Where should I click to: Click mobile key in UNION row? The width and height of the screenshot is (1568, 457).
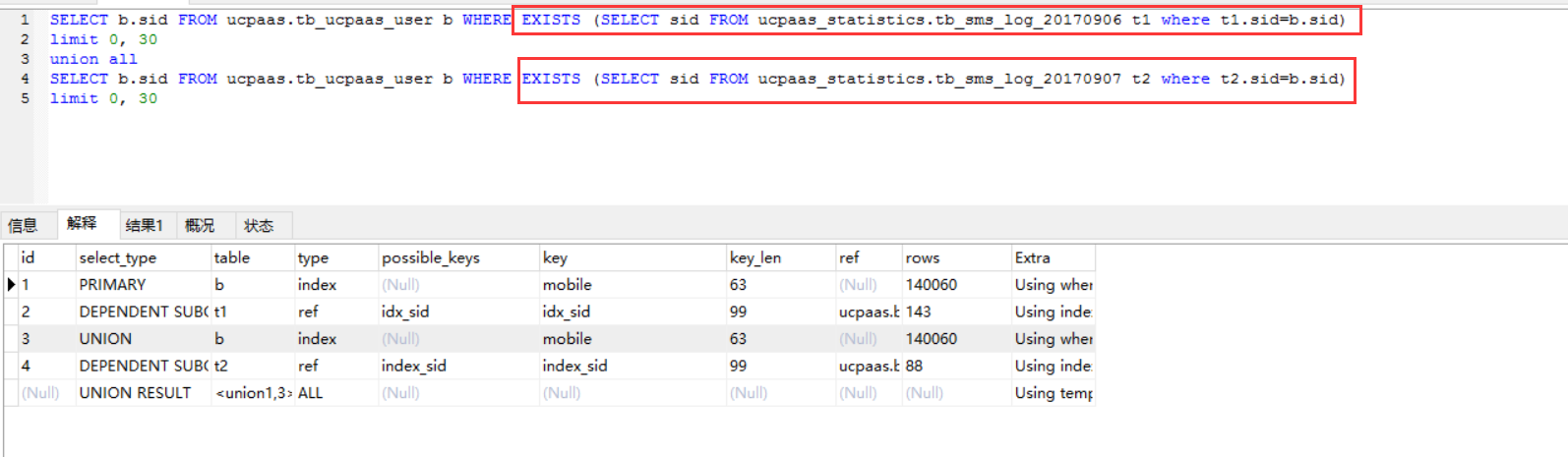(x=633, y=339)
